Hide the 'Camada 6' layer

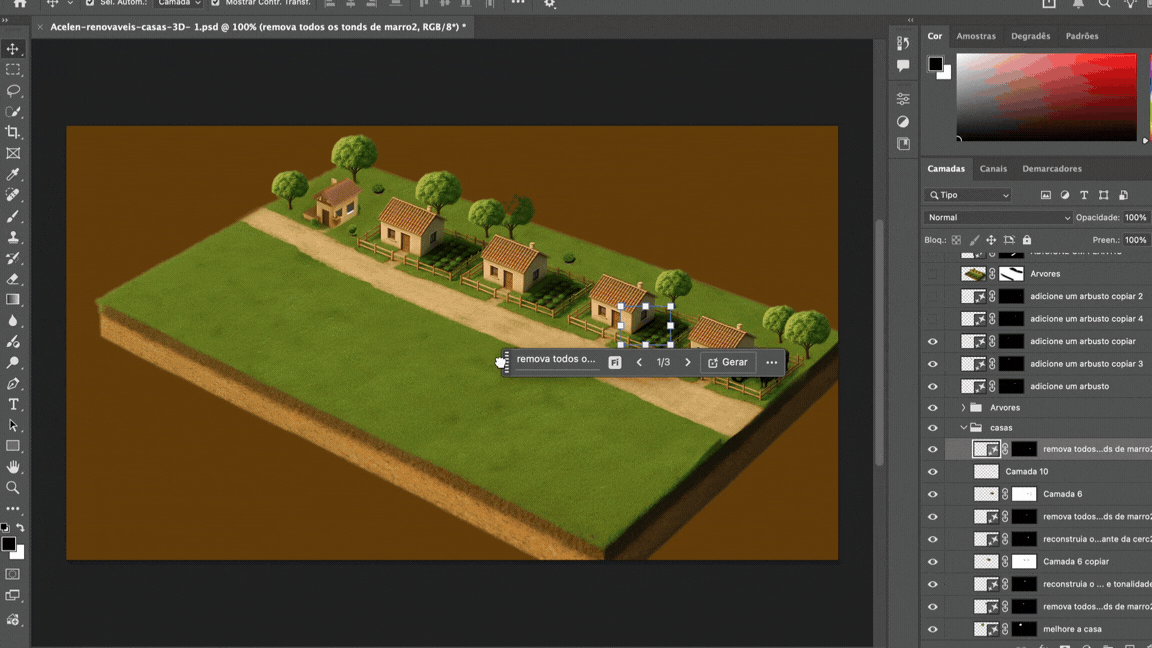click(x=932, y=494)
